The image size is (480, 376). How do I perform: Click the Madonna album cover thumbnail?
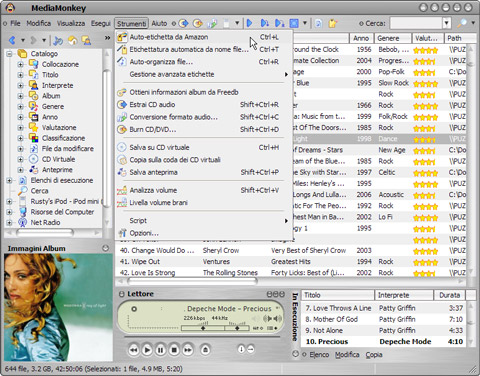pyautogui.click(x=58, y=307)
